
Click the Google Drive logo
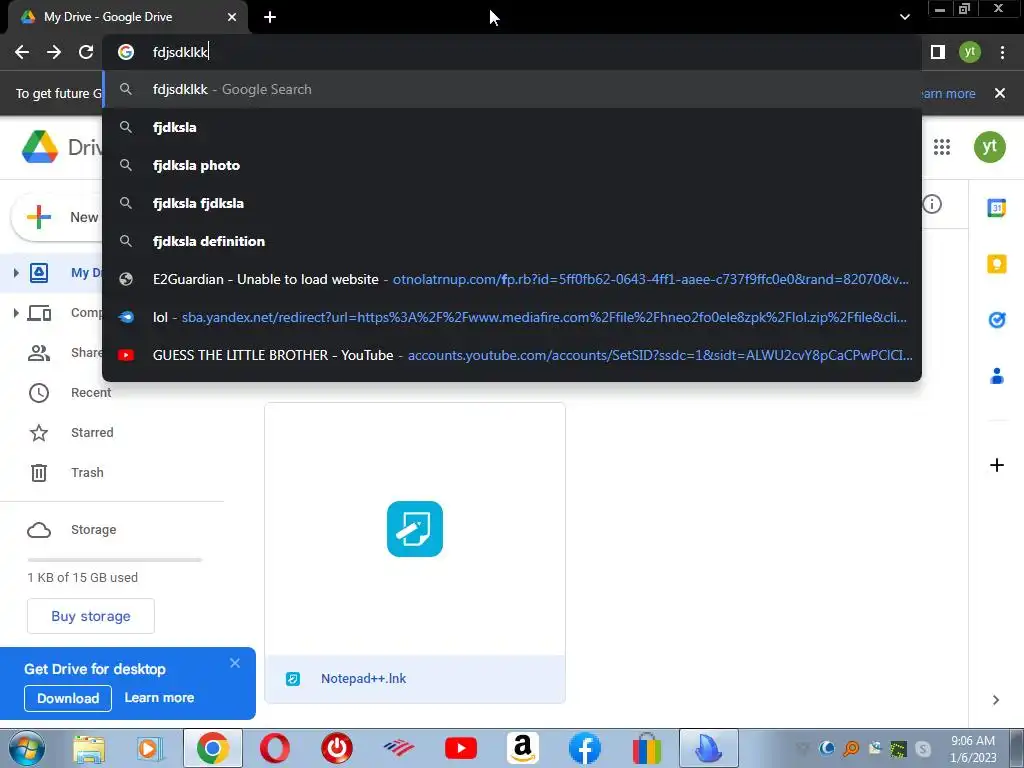pyautogui.click(x=40, y=147)
